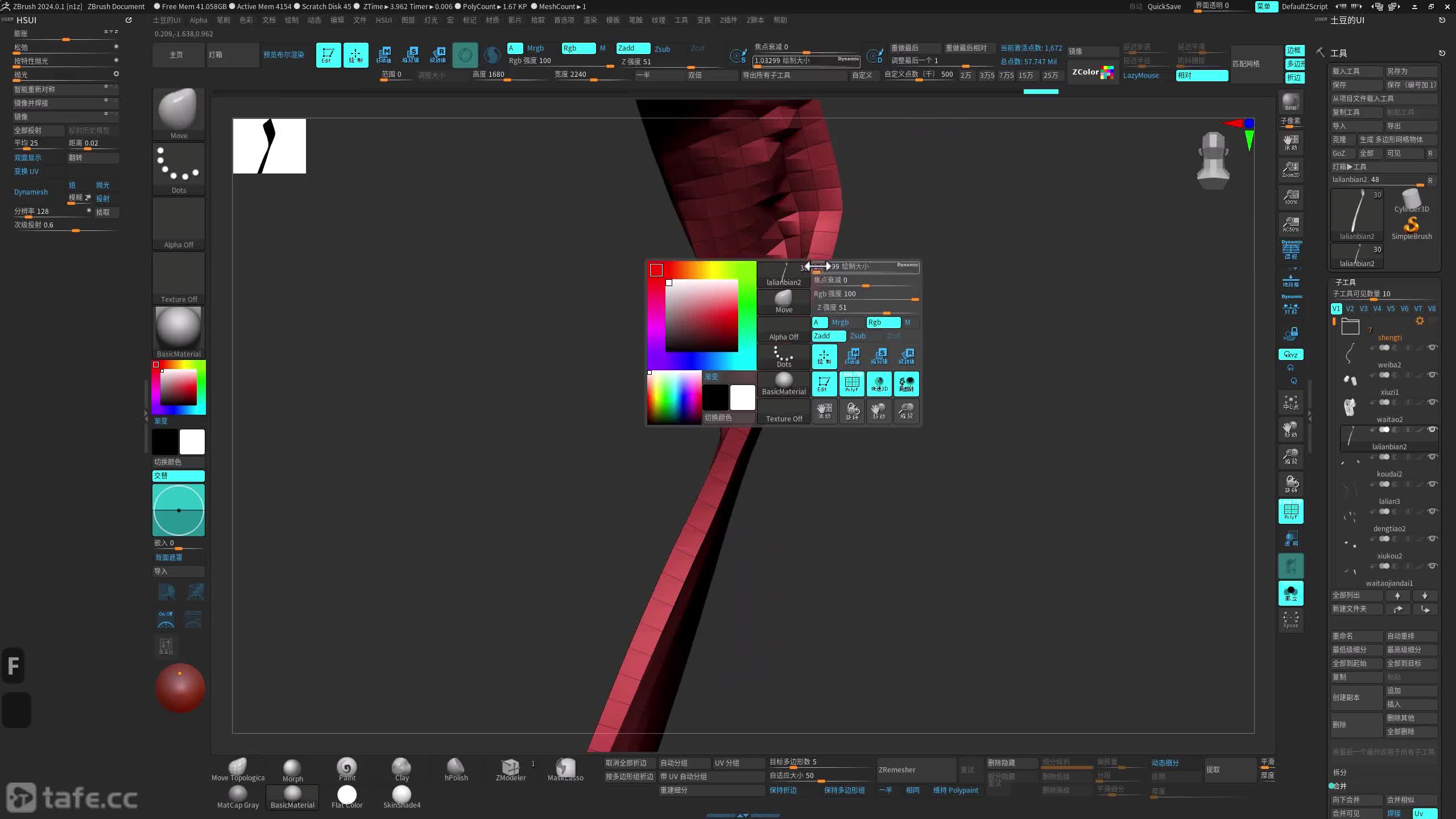Click the QuickSave button
The width and height of the screenshot is (1456, 819).
coord(1164,7)
